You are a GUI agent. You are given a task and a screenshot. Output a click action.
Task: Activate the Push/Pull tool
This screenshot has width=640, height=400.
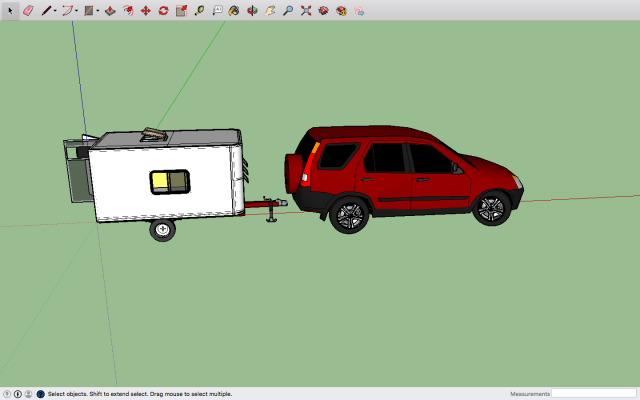(x=110, y=11)
